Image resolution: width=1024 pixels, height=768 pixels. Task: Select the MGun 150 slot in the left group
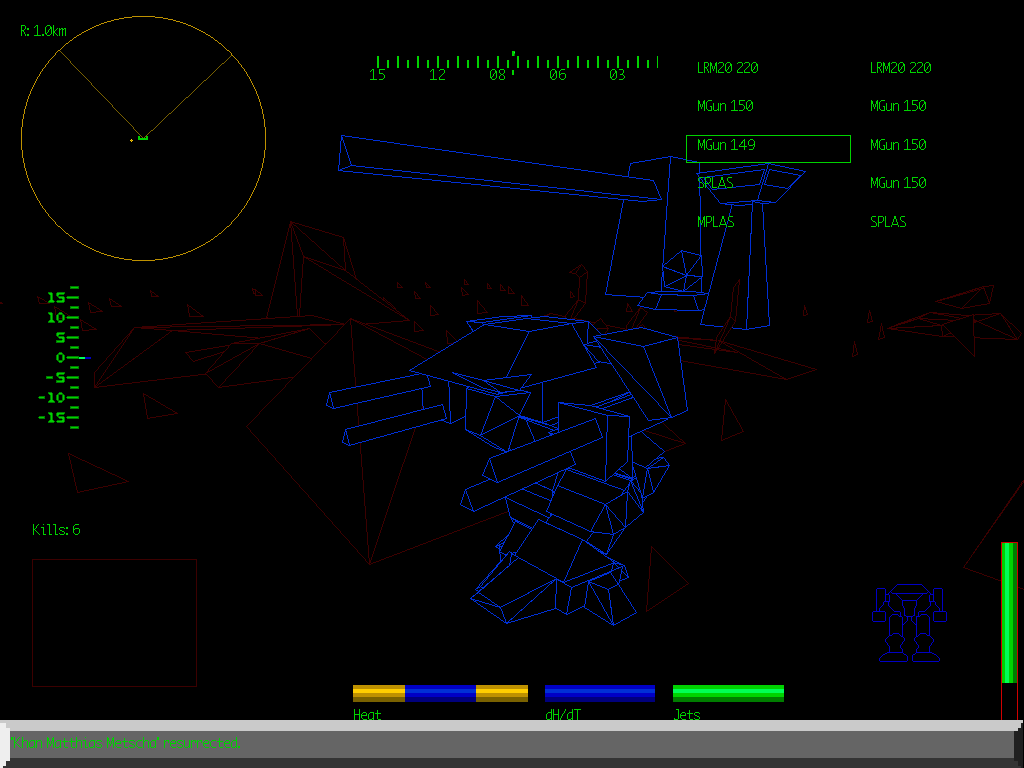[x=725, y=106]
